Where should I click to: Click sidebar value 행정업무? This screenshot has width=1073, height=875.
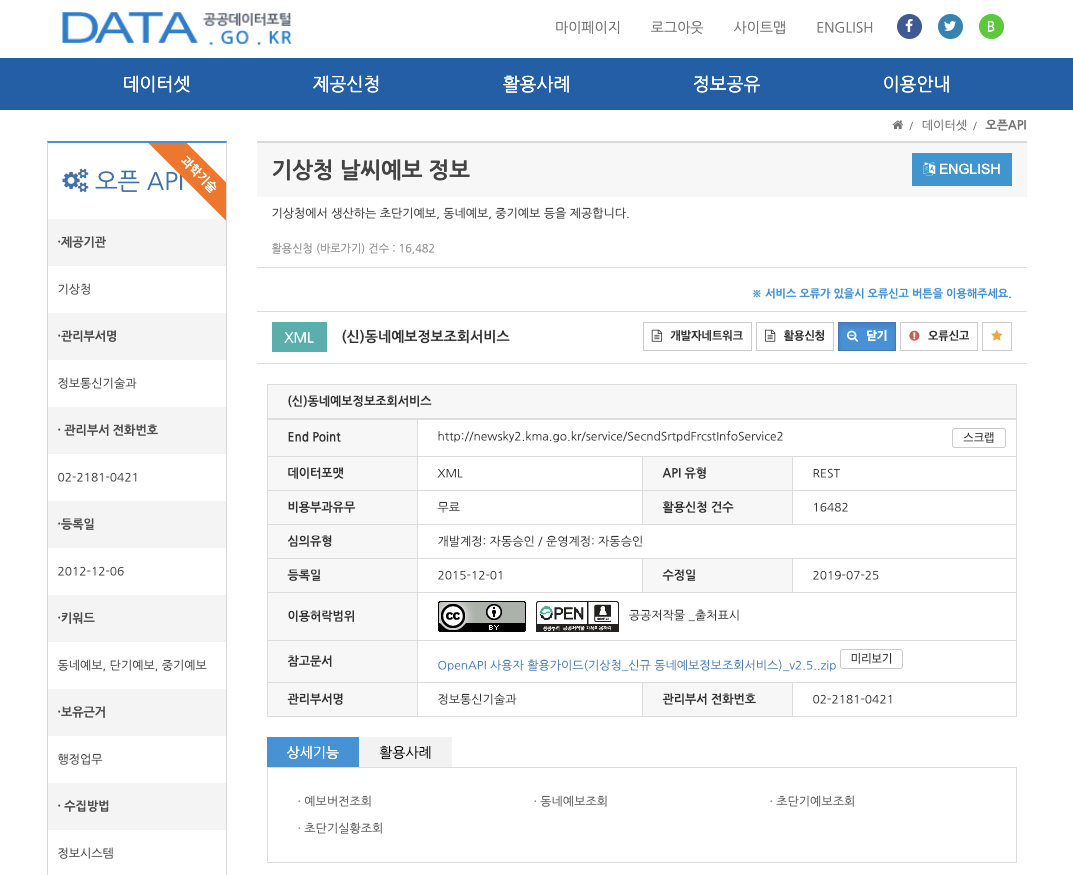(80, 759)
